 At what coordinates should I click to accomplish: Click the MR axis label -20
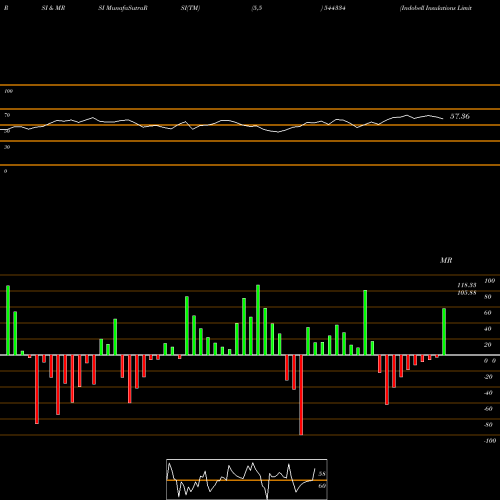click(x=488, y=377)
